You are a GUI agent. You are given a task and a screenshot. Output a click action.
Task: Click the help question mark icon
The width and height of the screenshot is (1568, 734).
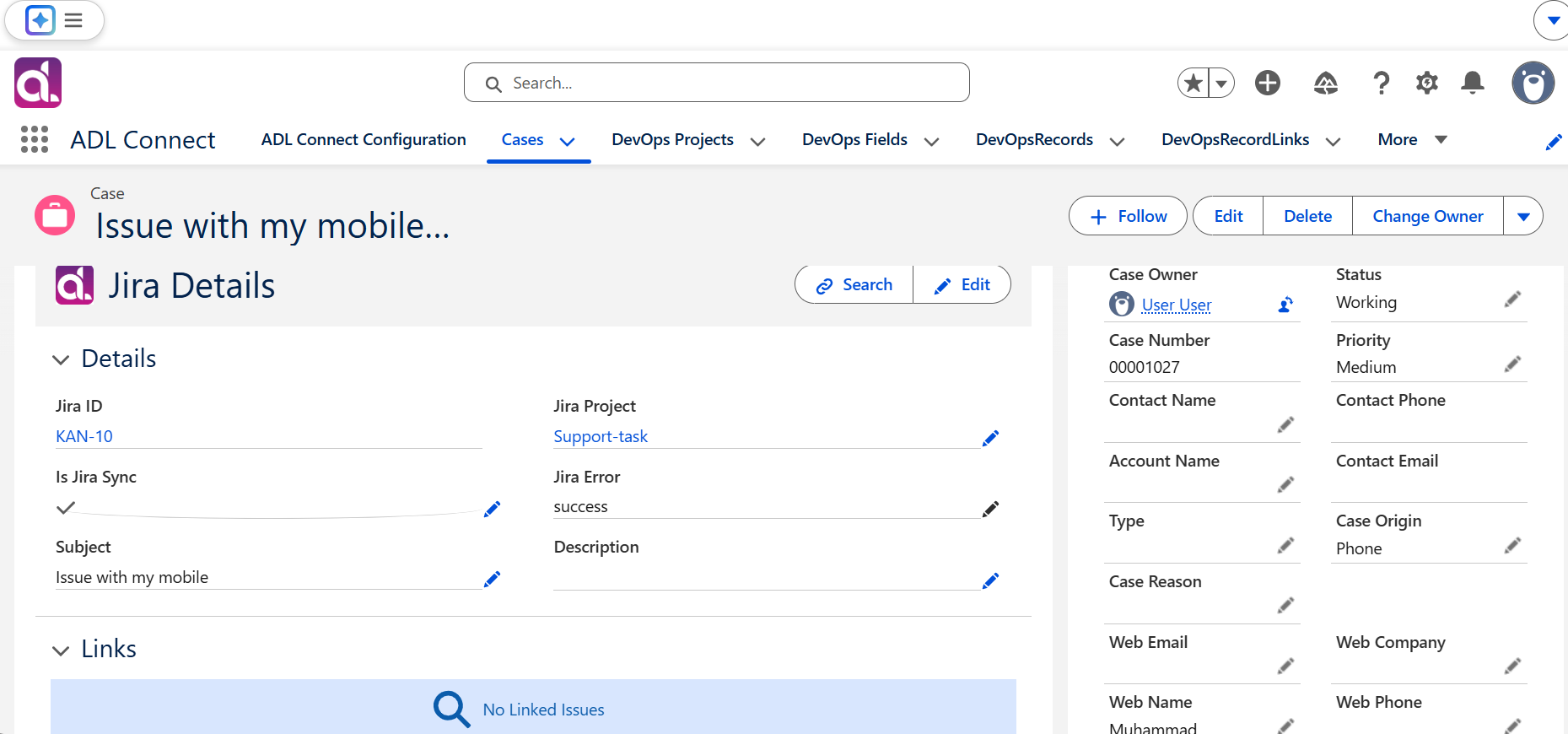click(1381, 83)
